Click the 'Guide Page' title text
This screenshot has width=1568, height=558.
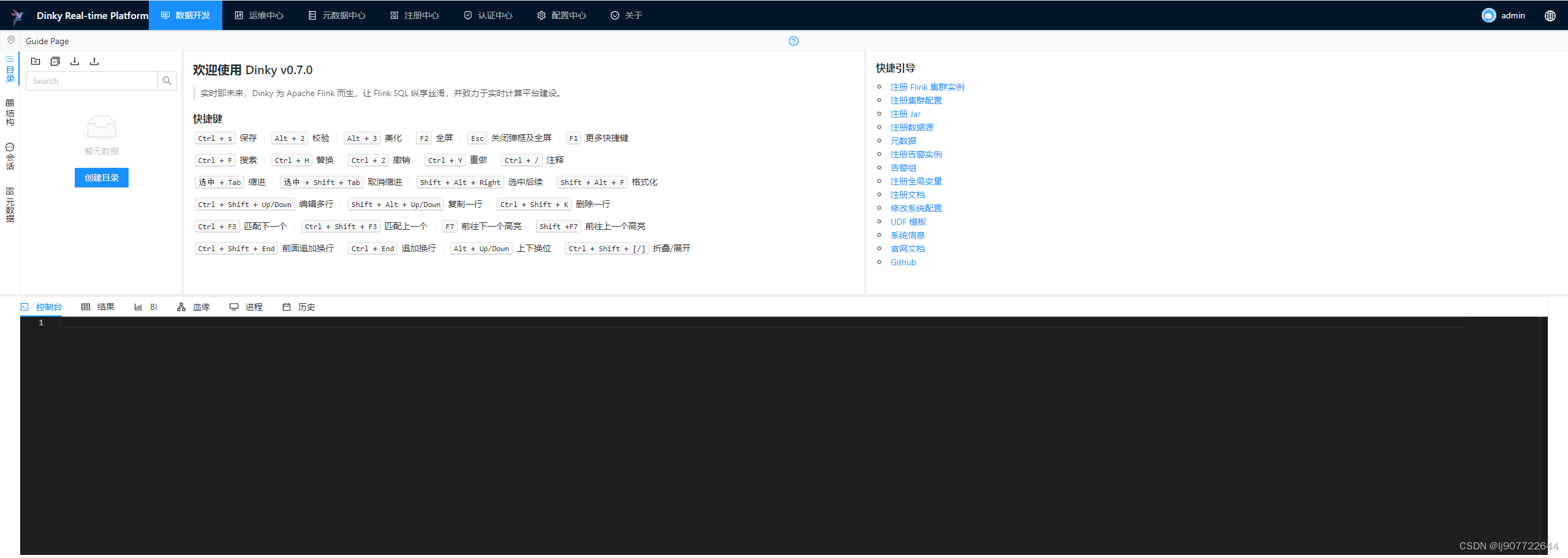click(47, 41)
